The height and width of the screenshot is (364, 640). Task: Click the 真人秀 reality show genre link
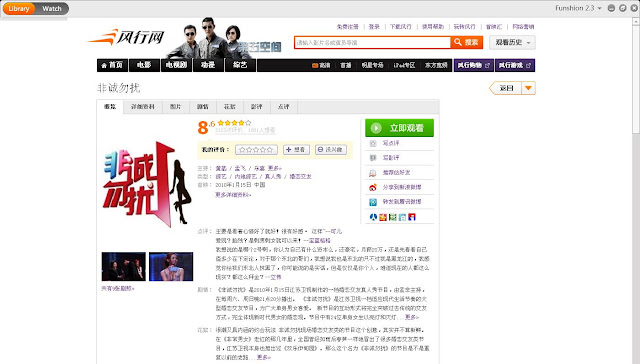click(x=273, y=176)
